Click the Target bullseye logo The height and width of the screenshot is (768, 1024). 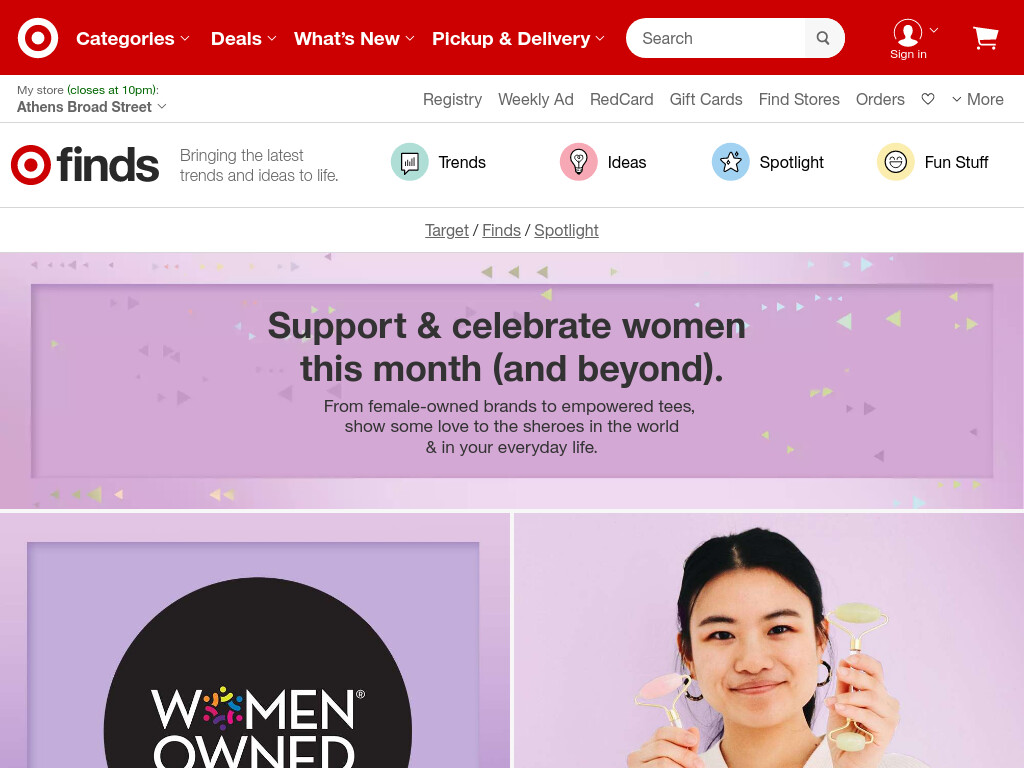[x=38, y=38]
